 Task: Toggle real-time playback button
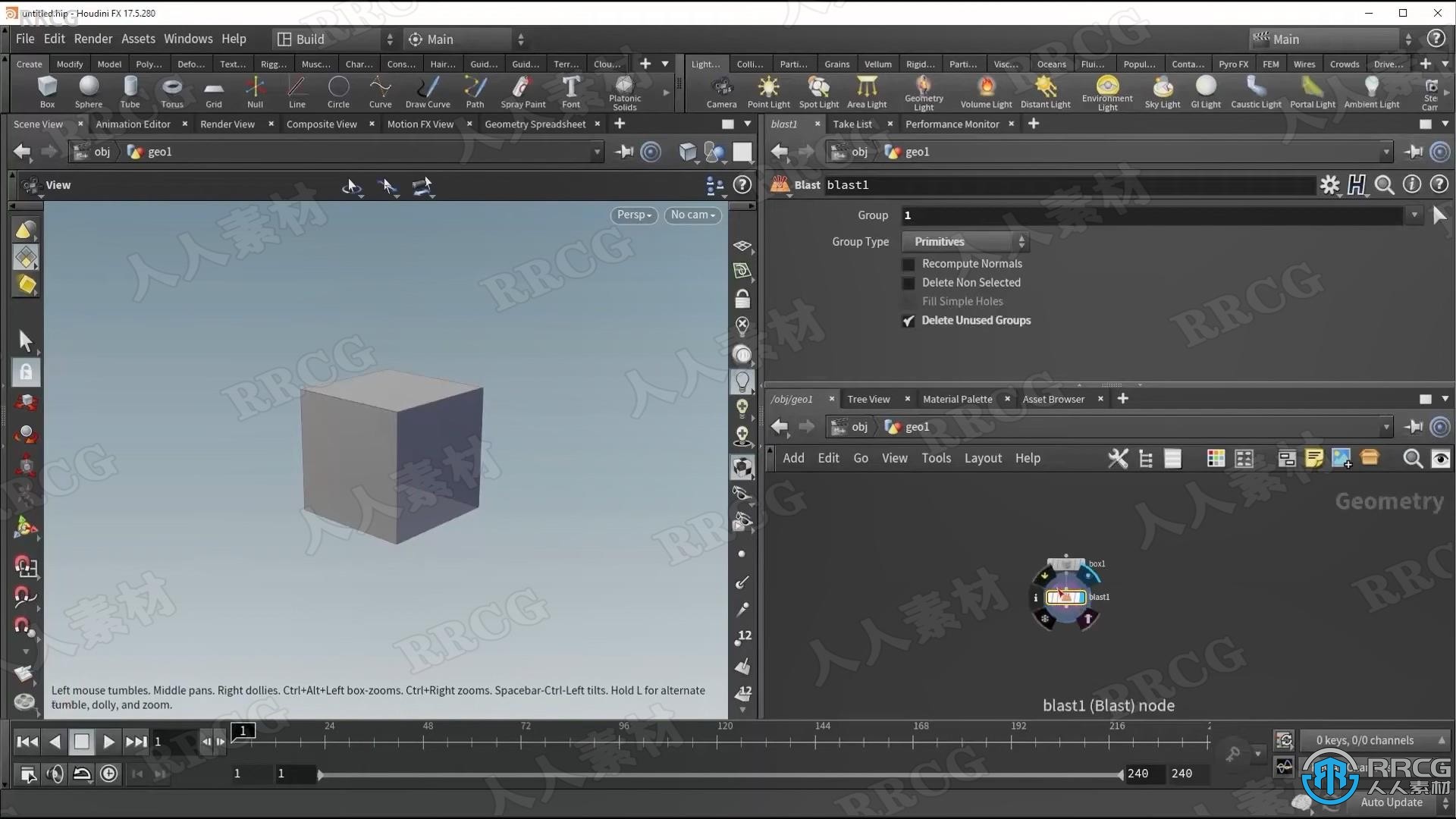point(109,773)
